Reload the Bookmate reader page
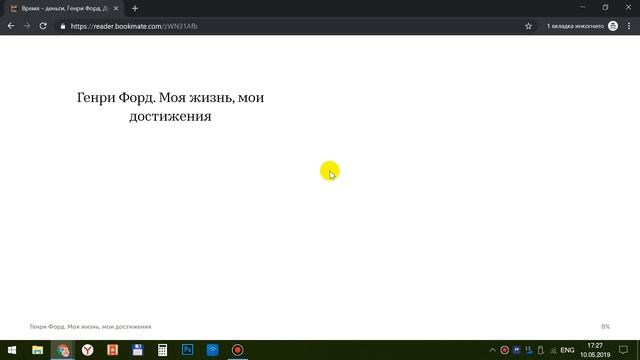 click(x=43, y=26)
